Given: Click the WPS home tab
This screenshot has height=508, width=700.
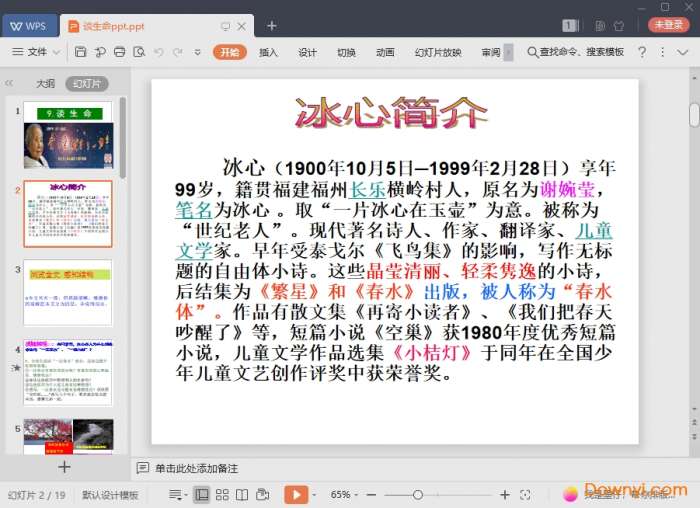Looking at the screenshot, I should pyautogui.click(x=29, y=26).
